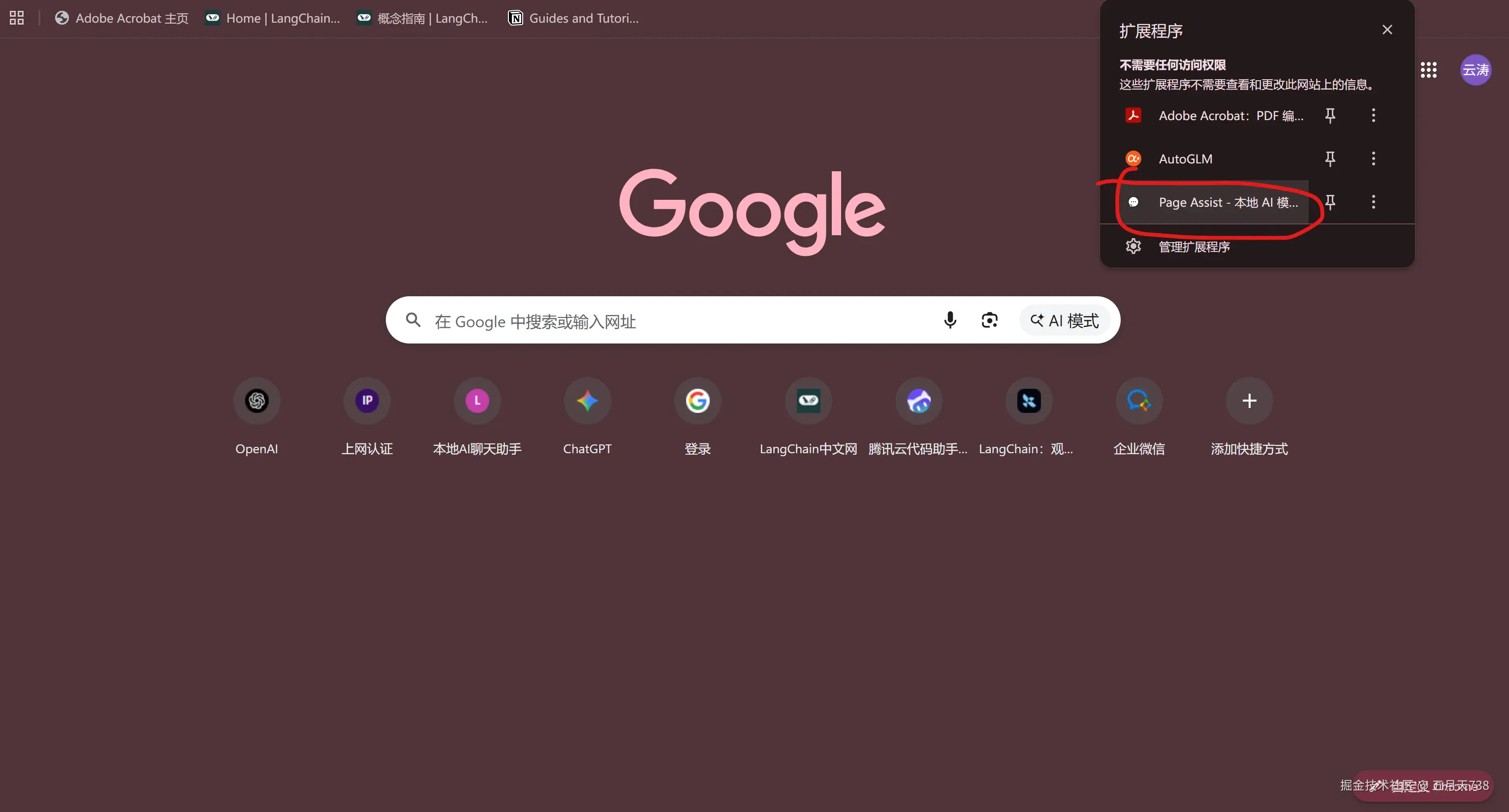Pin the Adobe Acrobat extension
The height and width of the screenshot is (812, 1509).
click(1330, 116)
